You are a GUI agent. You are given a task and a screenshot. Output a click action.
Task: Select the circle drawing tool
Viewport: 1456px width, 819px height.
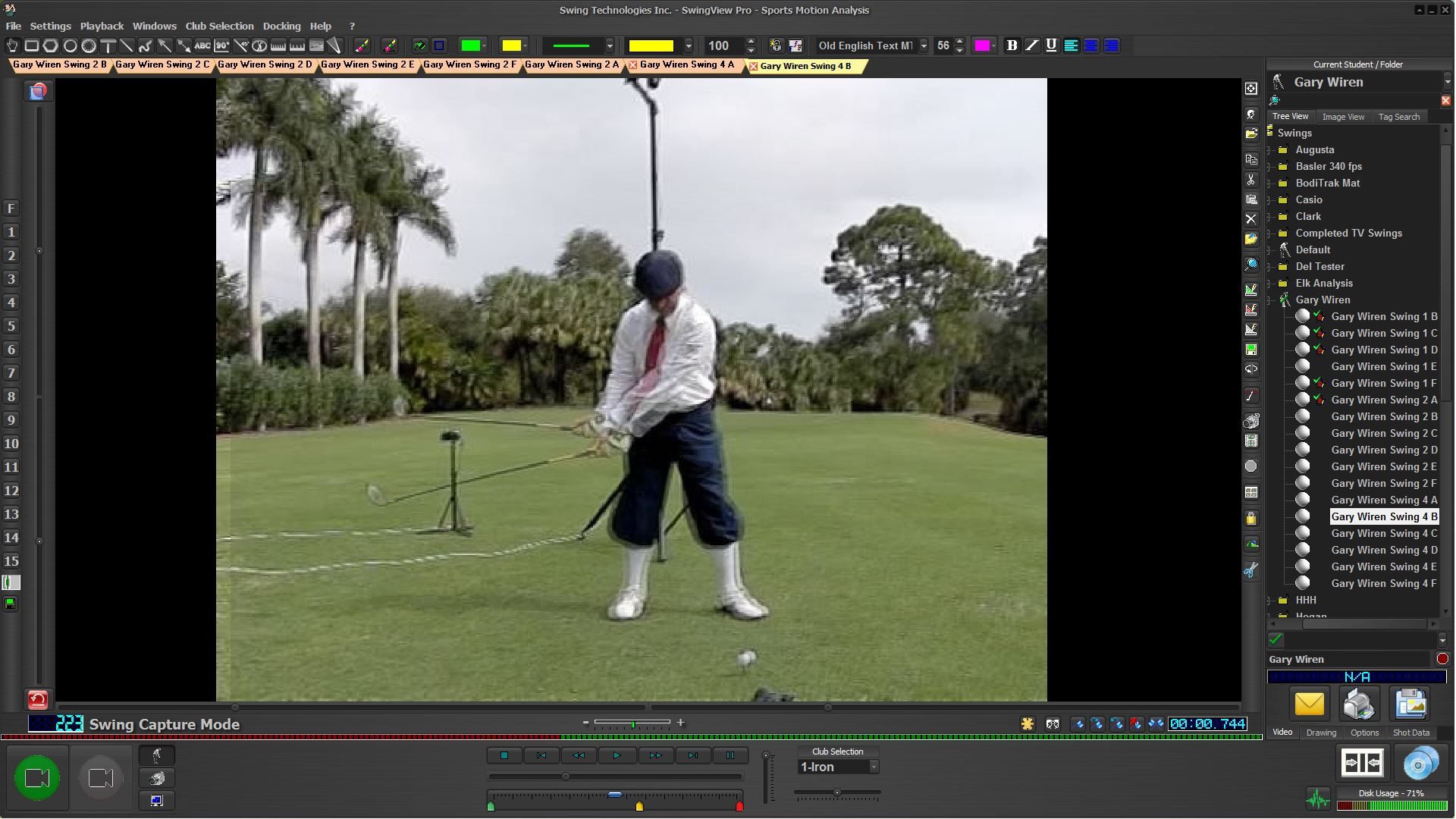click(x=70, y=45)
